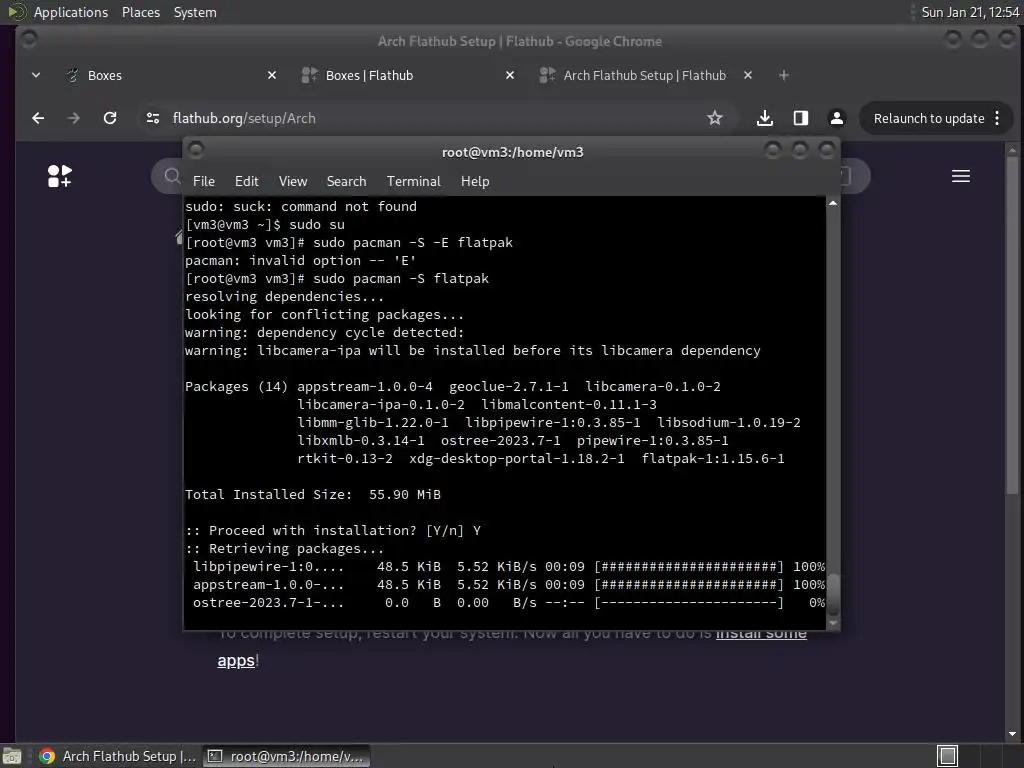This screenshot has width=1024, height=768.
Task: Click the 'sudo pacman -S flatpak' command line
Action: (x=337, y=278)
